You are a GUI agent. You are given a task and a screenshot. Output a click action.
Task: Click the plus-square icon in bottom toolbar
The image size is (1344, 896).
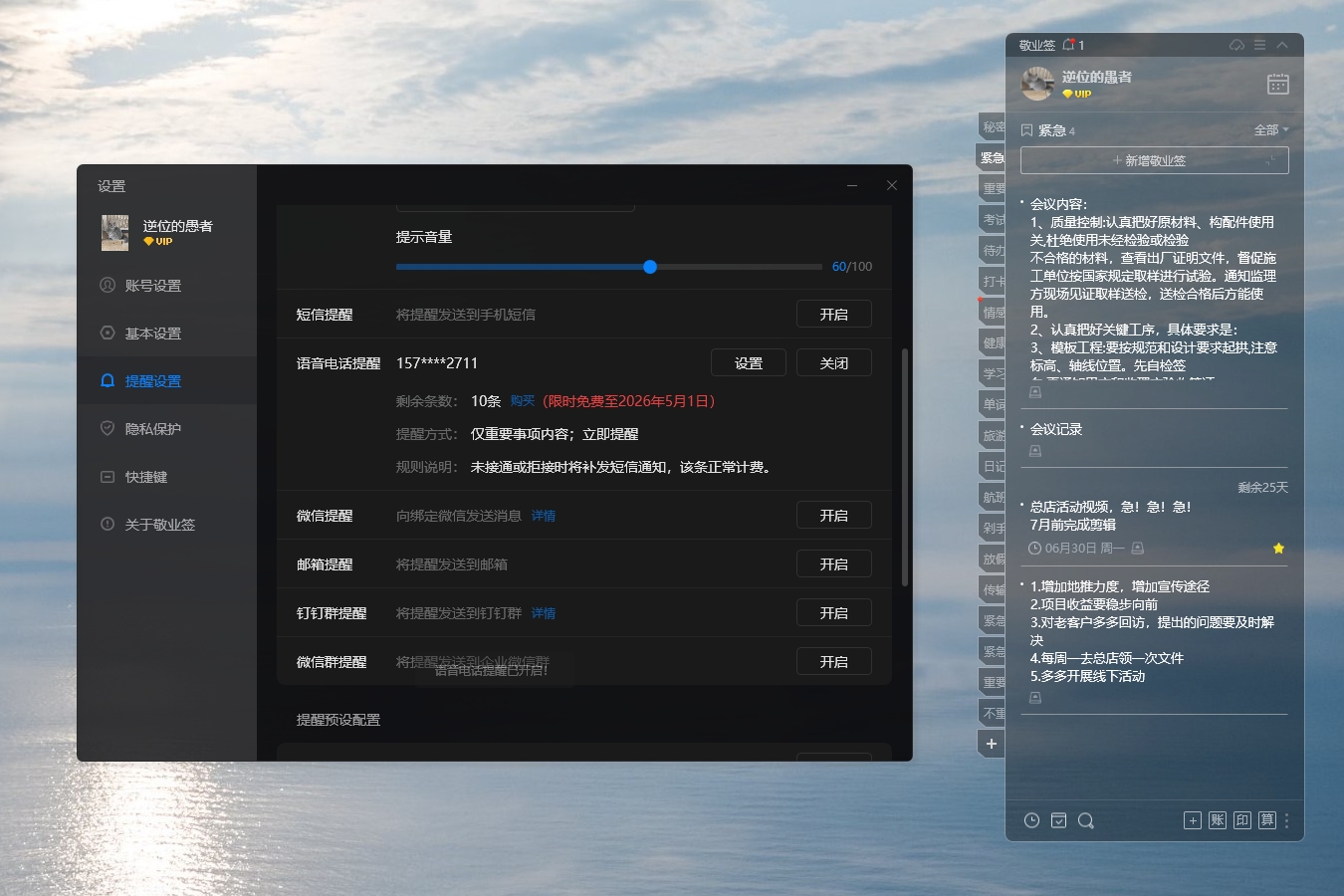coord(1193,820)
